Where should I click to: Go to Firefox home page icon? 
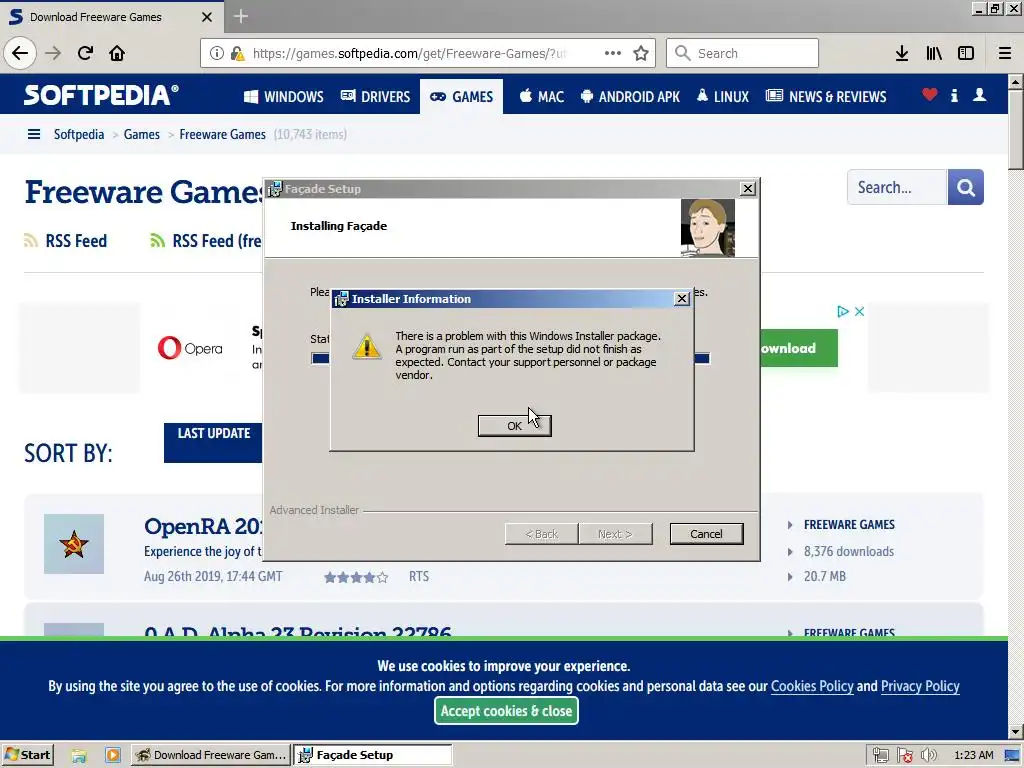117,53
